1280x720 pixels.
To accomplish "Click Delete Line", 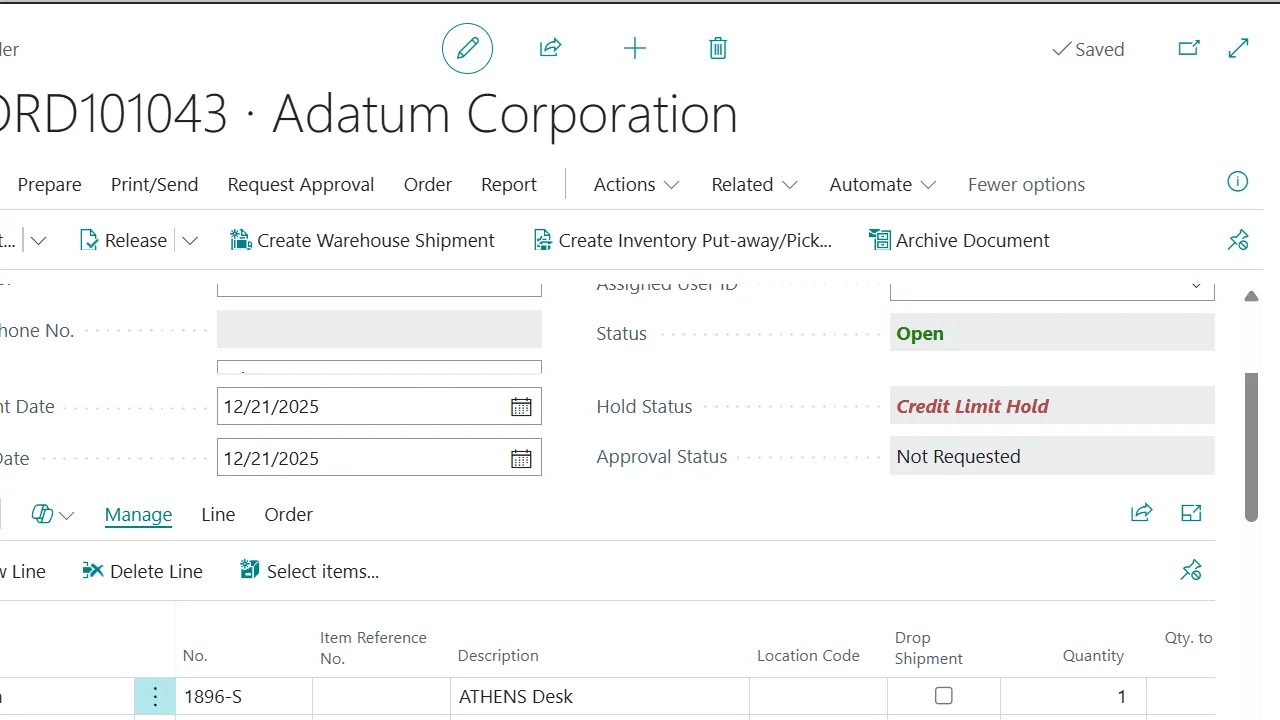I will coord(142,571).
